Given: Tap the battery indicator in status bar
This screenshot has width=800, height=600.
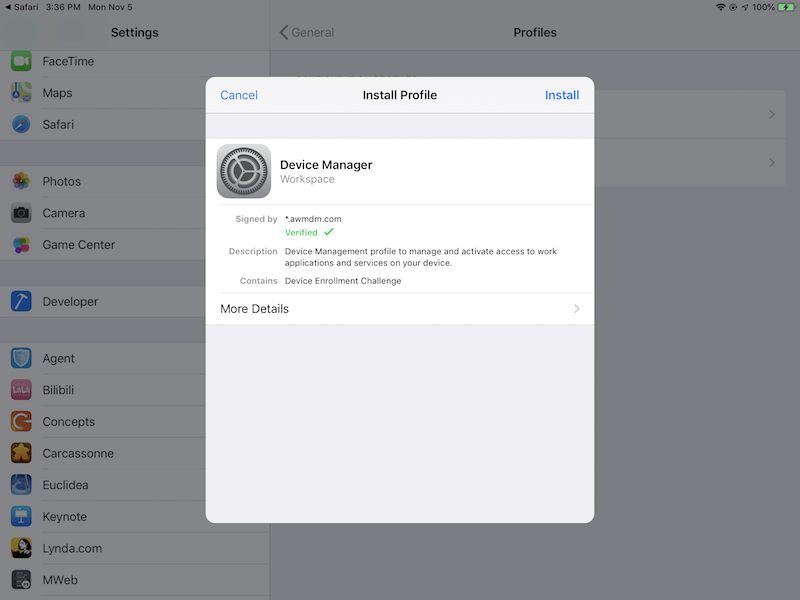Looking at the screenshot, I should pyautogui.click(x=787, y=7).
